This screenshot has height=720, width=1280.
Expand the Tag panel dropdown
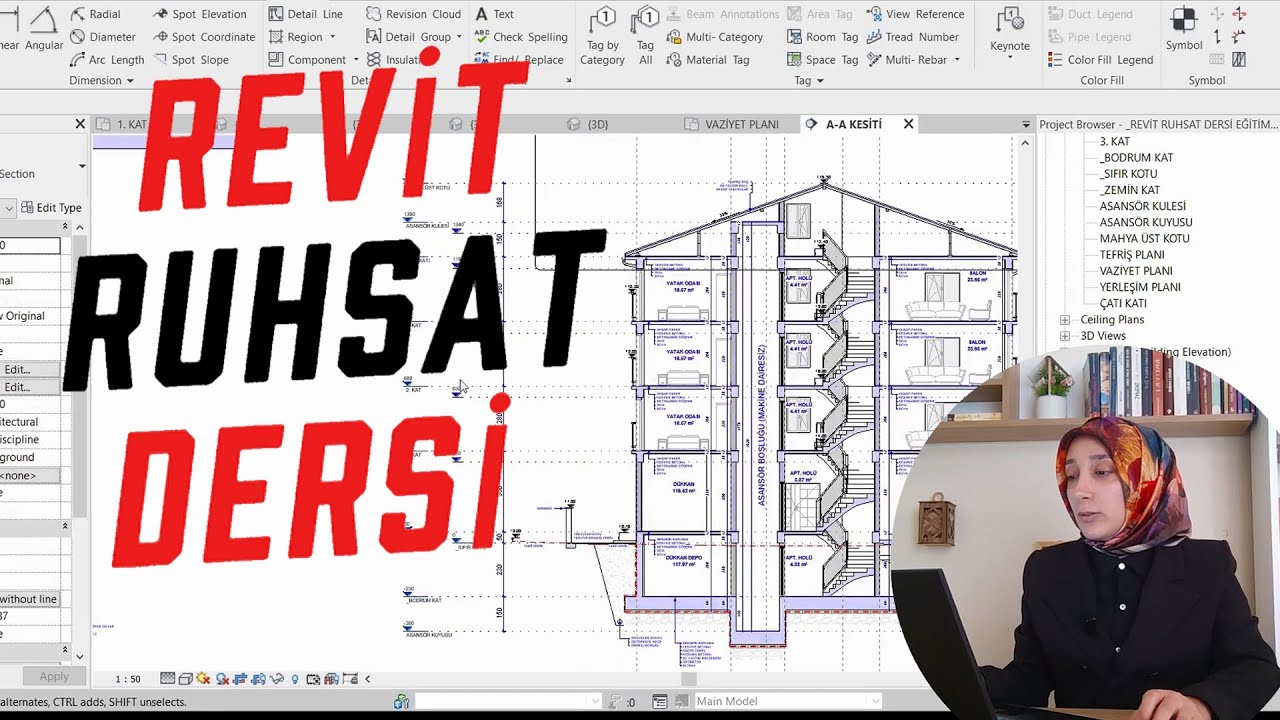point(820,81)
